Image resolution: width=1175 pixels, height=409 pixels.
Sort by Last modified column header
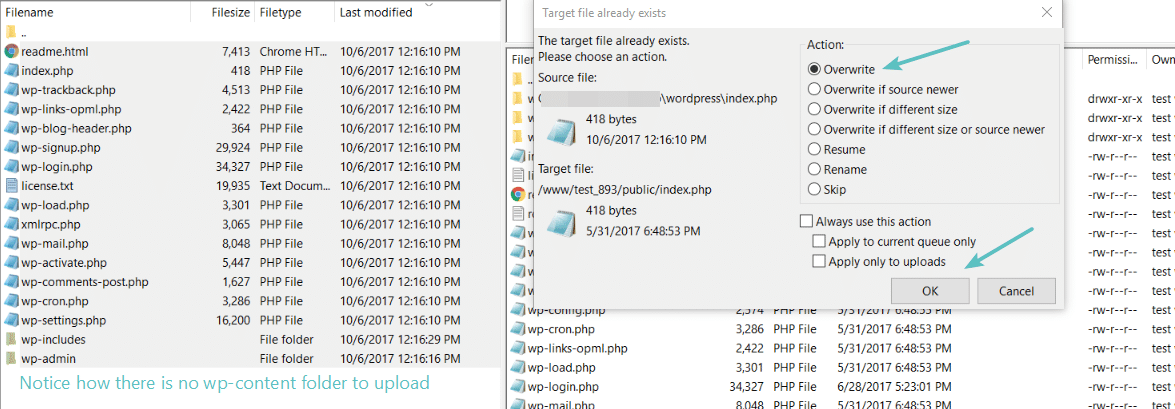pos(375,13)
